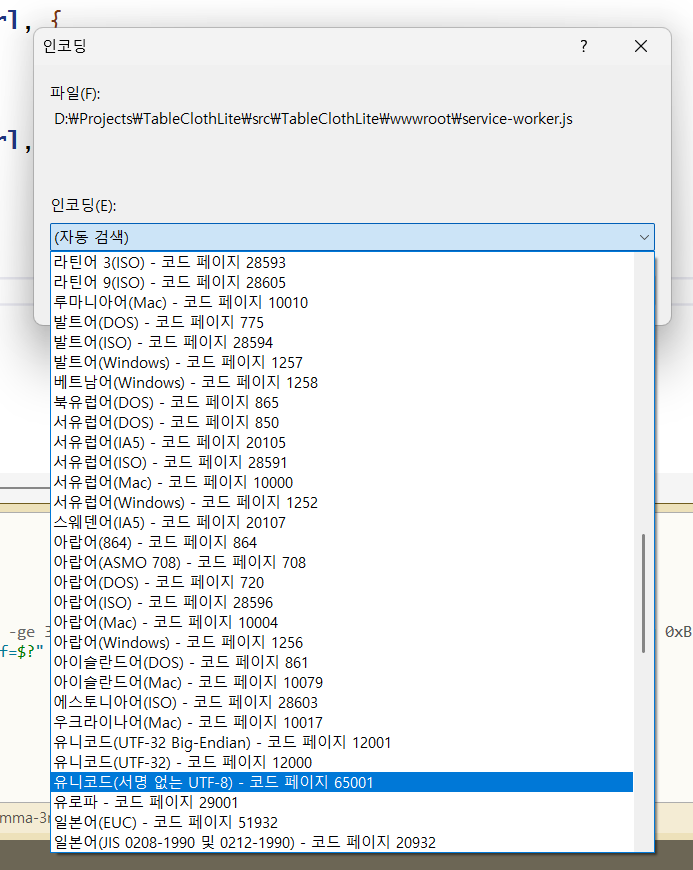
Task: Select 베트남어(Windows) code page 1258
Action: (x=342, y=382)
